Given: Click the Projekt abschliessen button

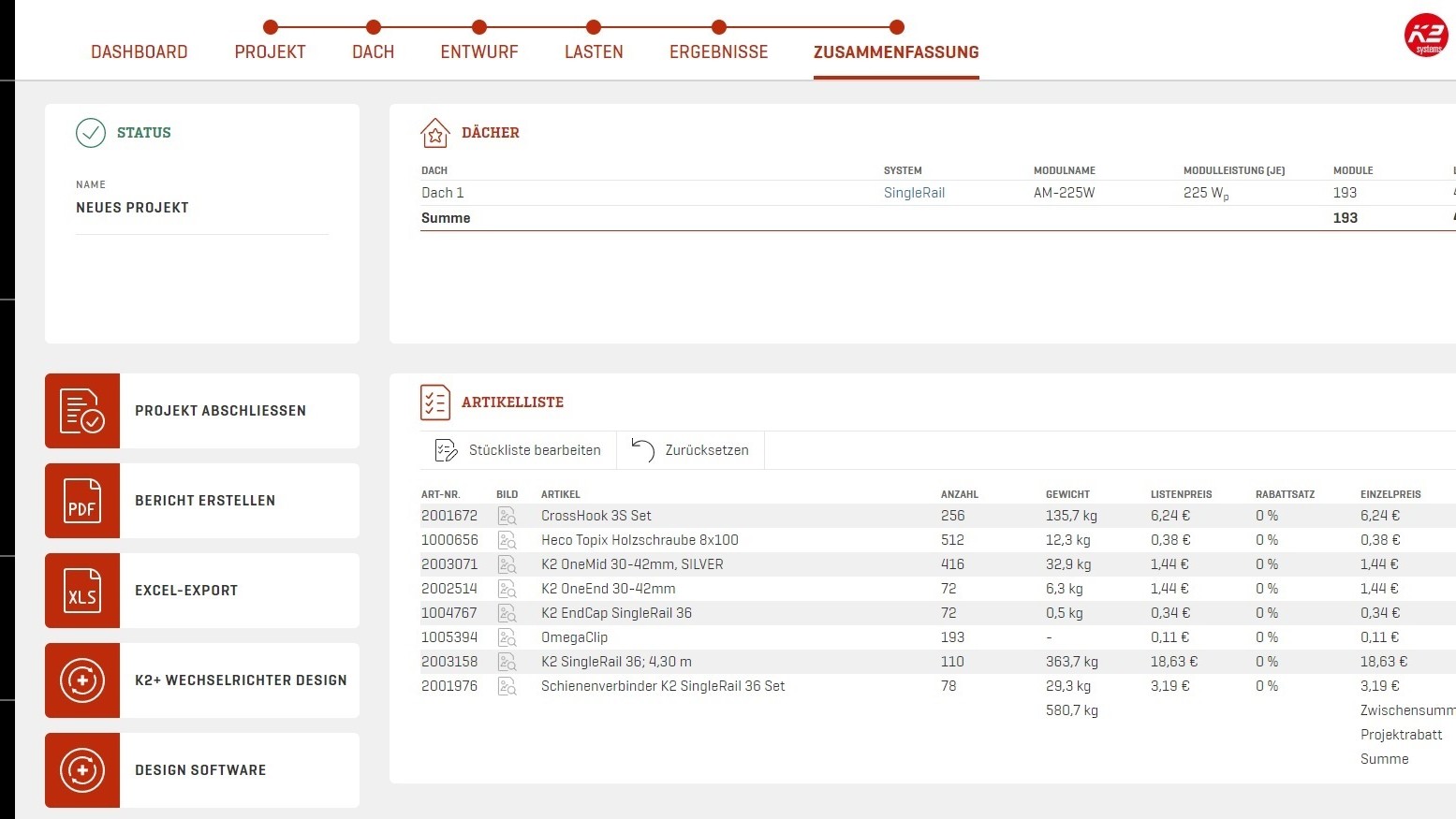Looking at the screenshot, I should (202, 411).
